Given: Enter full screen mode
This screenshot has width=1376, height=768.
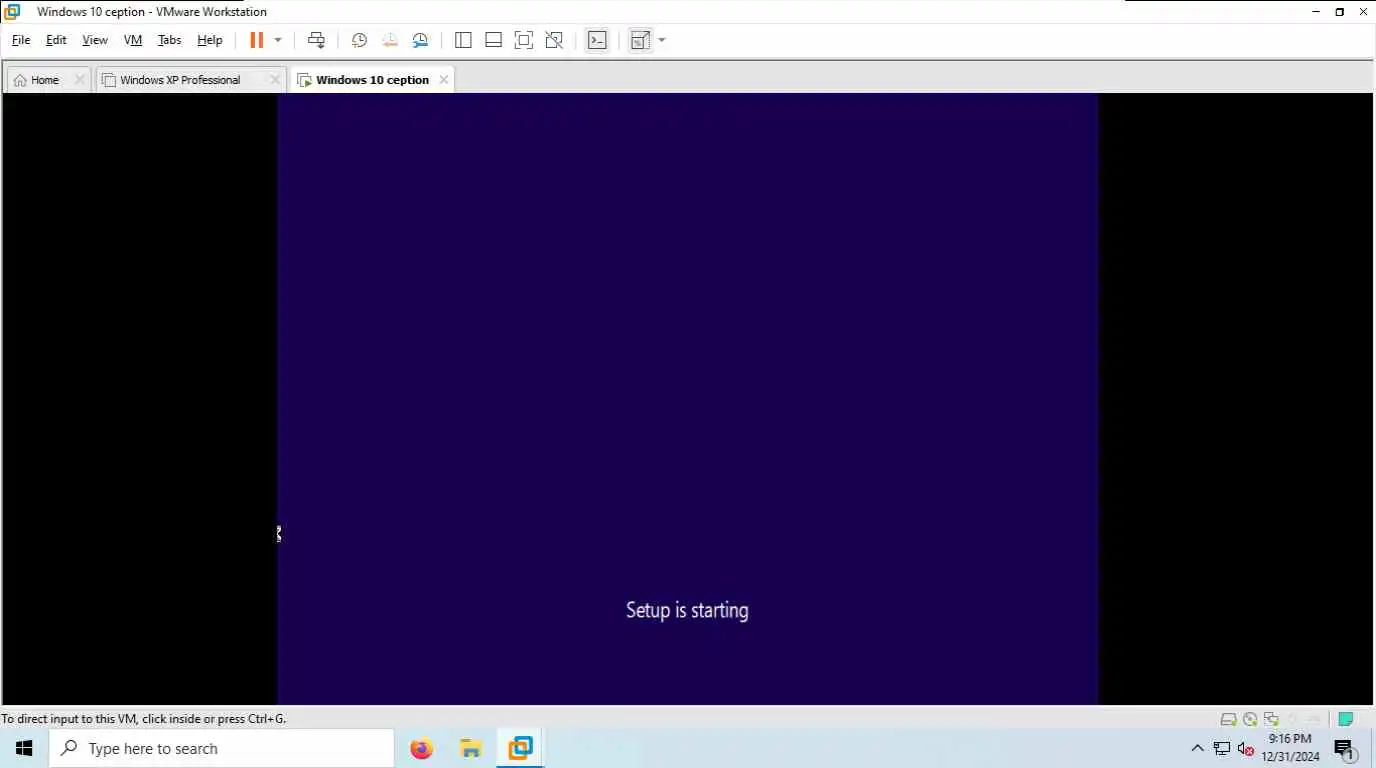Looking at the screenshot, I should point(523,40).
